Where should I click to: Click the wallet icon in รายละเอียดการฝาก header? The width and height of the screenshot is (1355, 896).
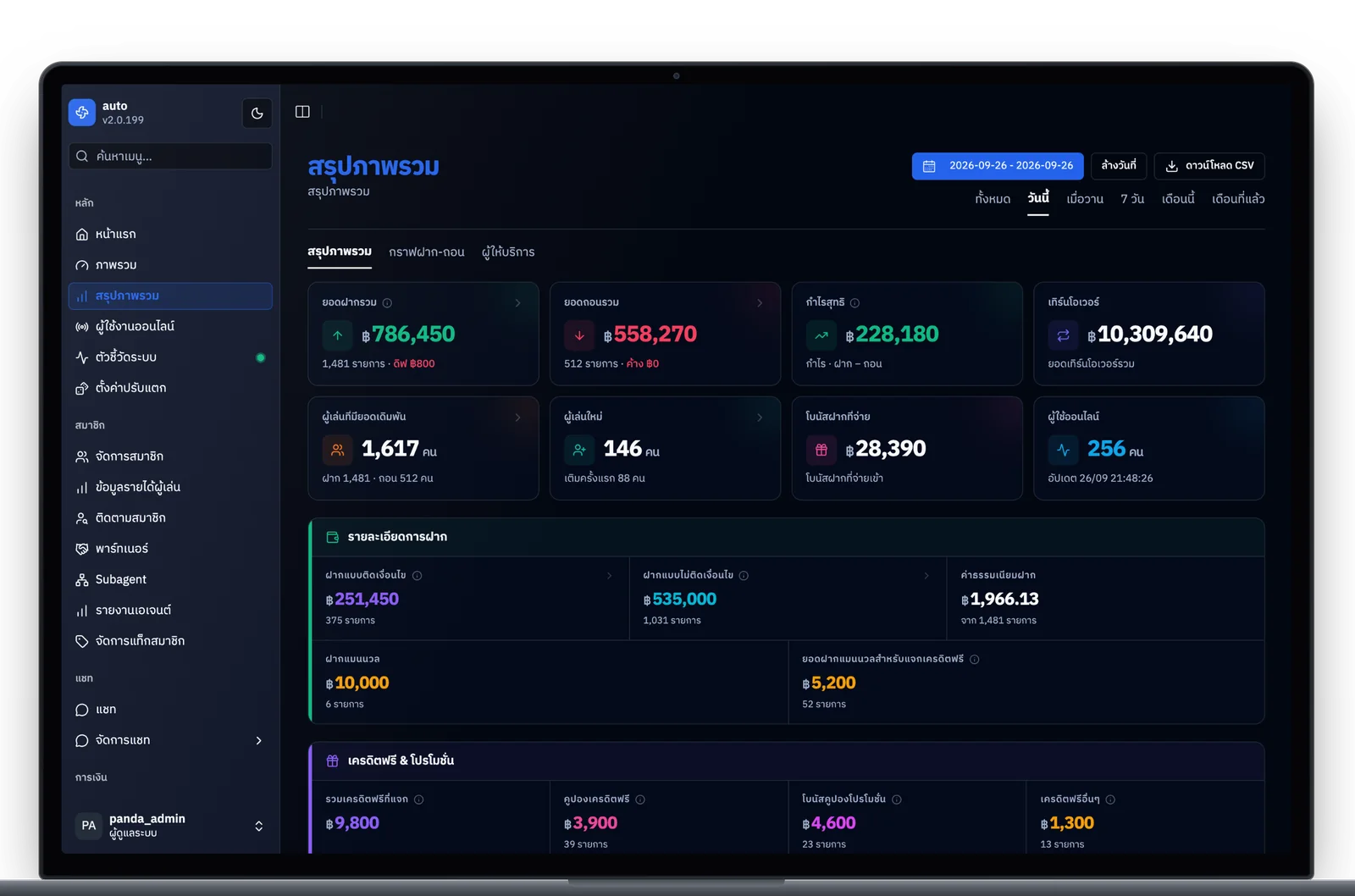click(x=333, y=537)
